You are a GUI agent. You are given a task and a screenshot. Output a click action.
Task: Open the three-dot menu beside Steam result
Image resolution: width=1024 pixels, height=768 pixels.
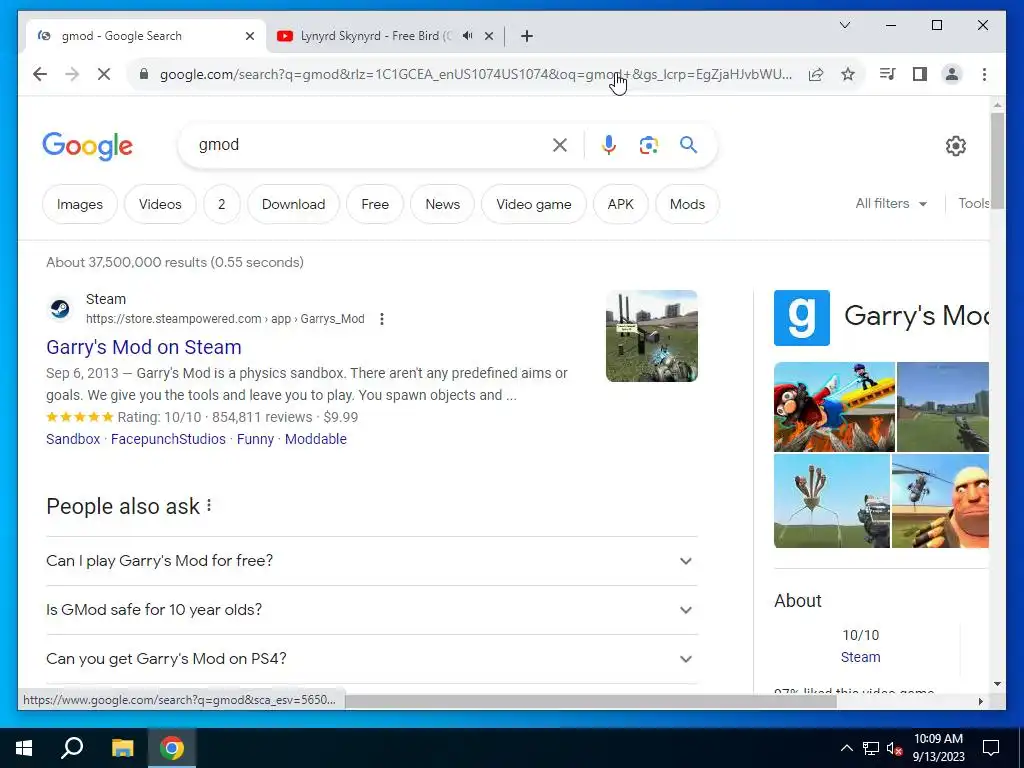[x=382, y=319]
